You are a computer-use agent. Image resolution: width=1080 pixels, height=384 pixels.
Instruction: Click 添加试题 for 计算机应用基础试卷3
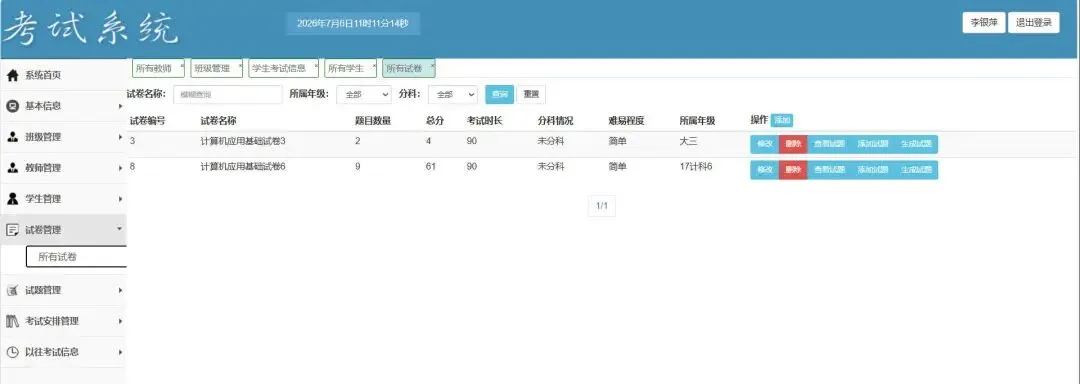pos(873,145)
